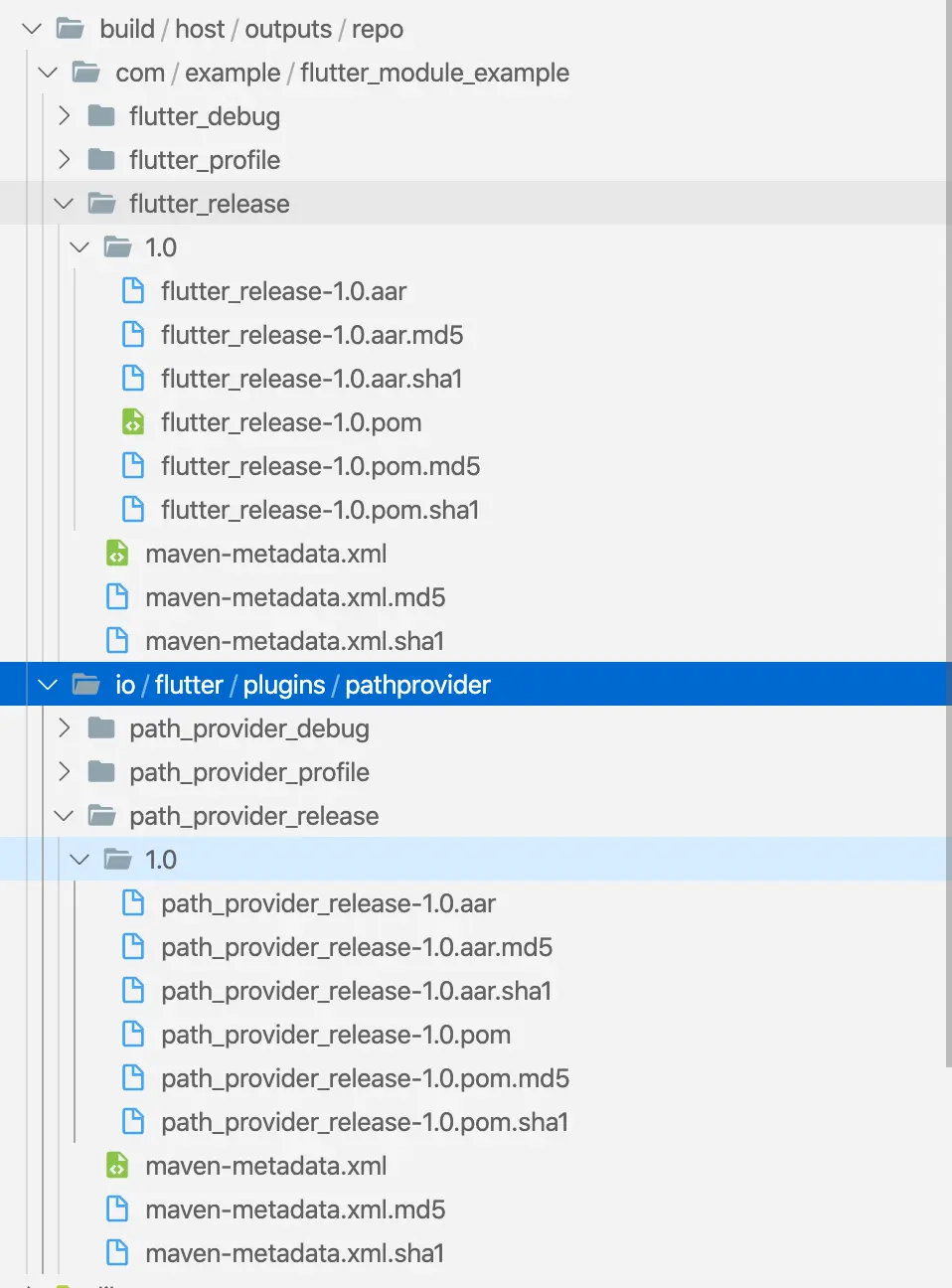
Task: Open file name flutter_release-1.0.pom
Action: [x=291, y=423]
